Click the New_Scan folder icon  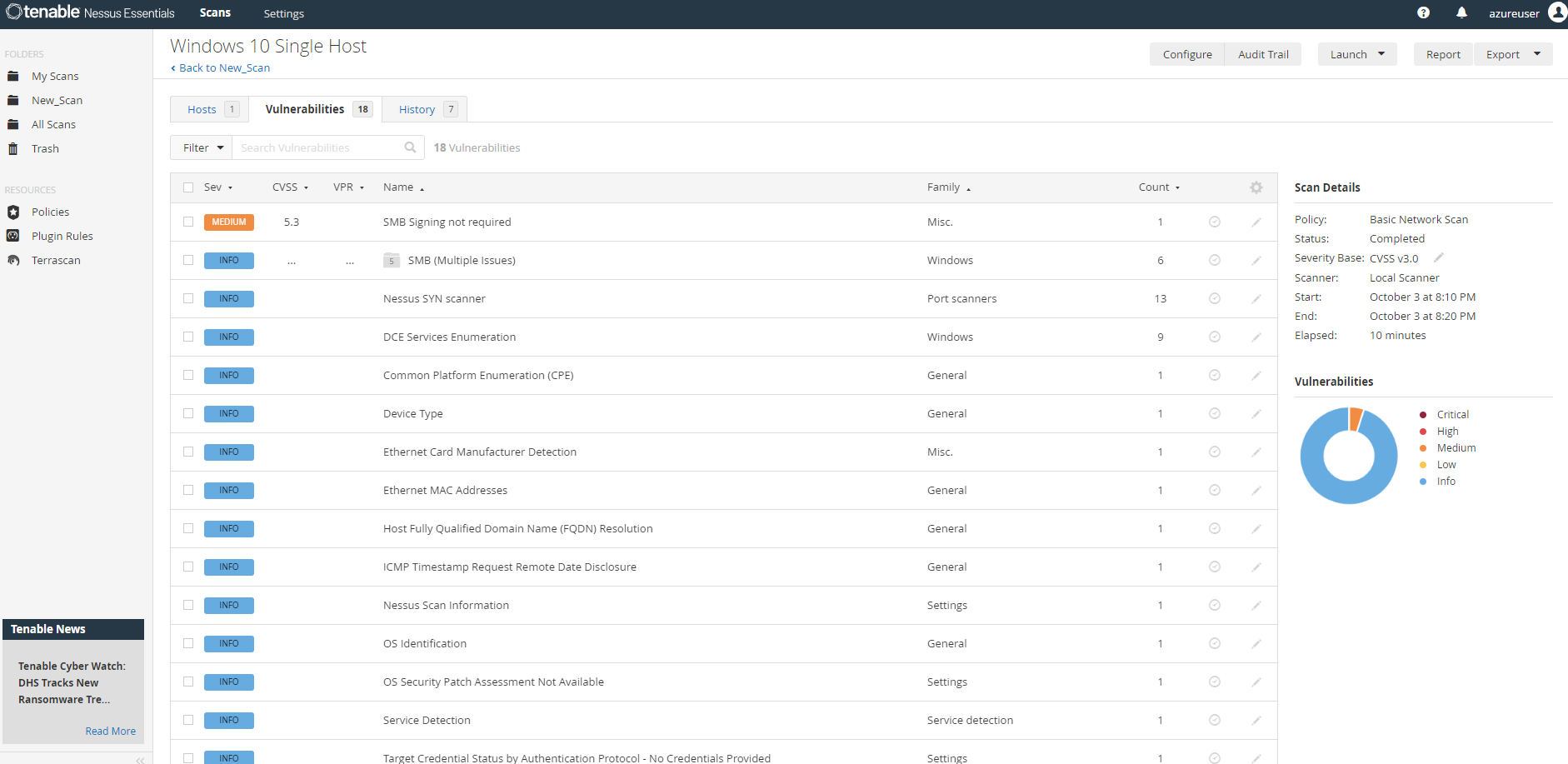pyautogui.click(x=12, y=100)
